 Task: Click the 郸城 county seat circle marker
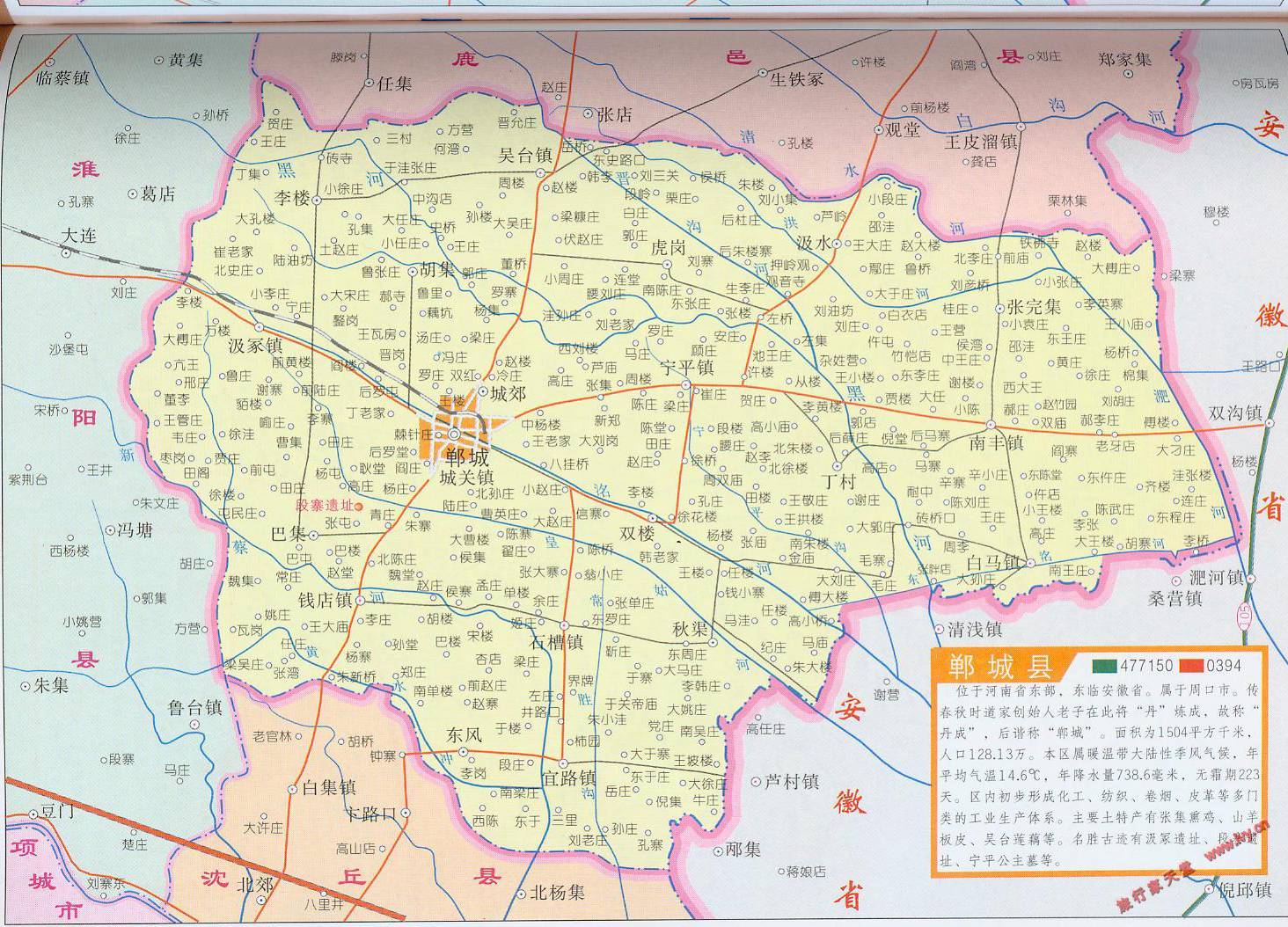click(454, 434)
